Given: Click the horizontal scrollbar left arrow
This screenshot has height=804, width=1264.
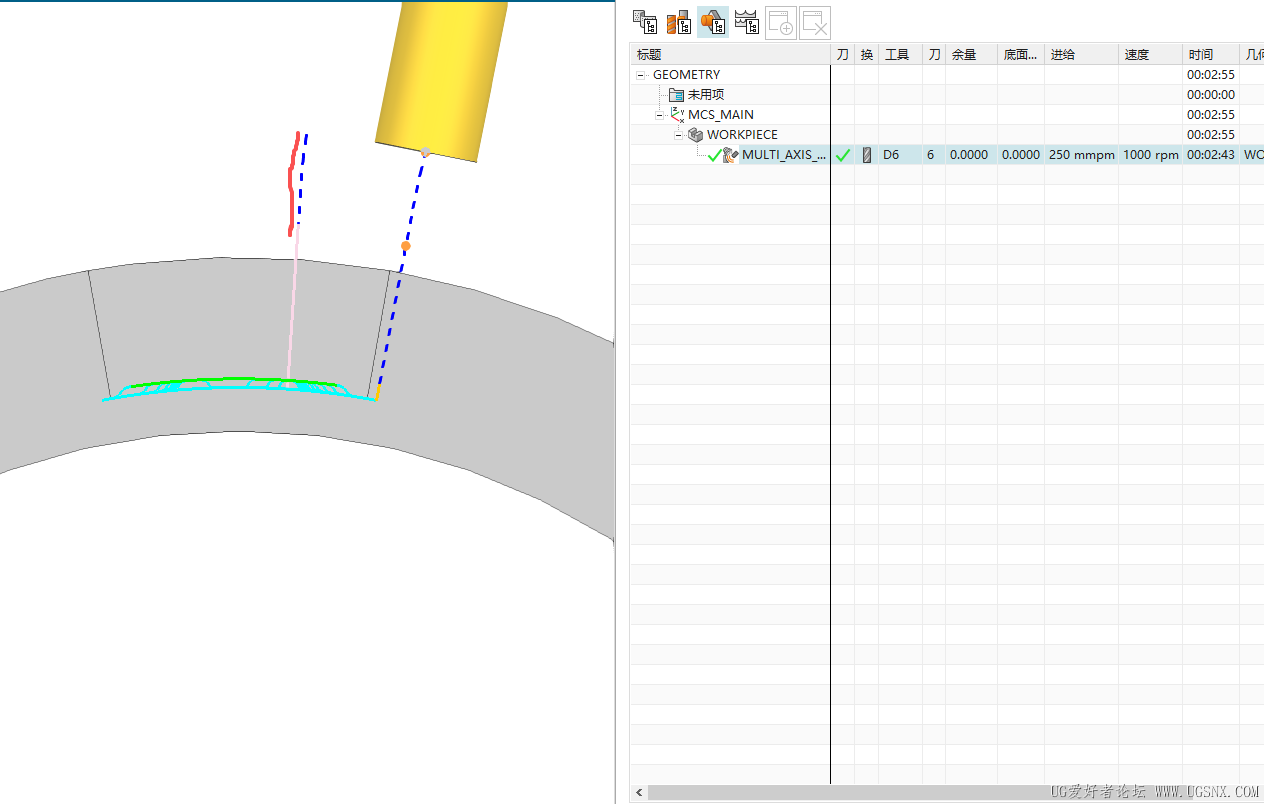Looking at the screenshot, I should click(638, 792).
